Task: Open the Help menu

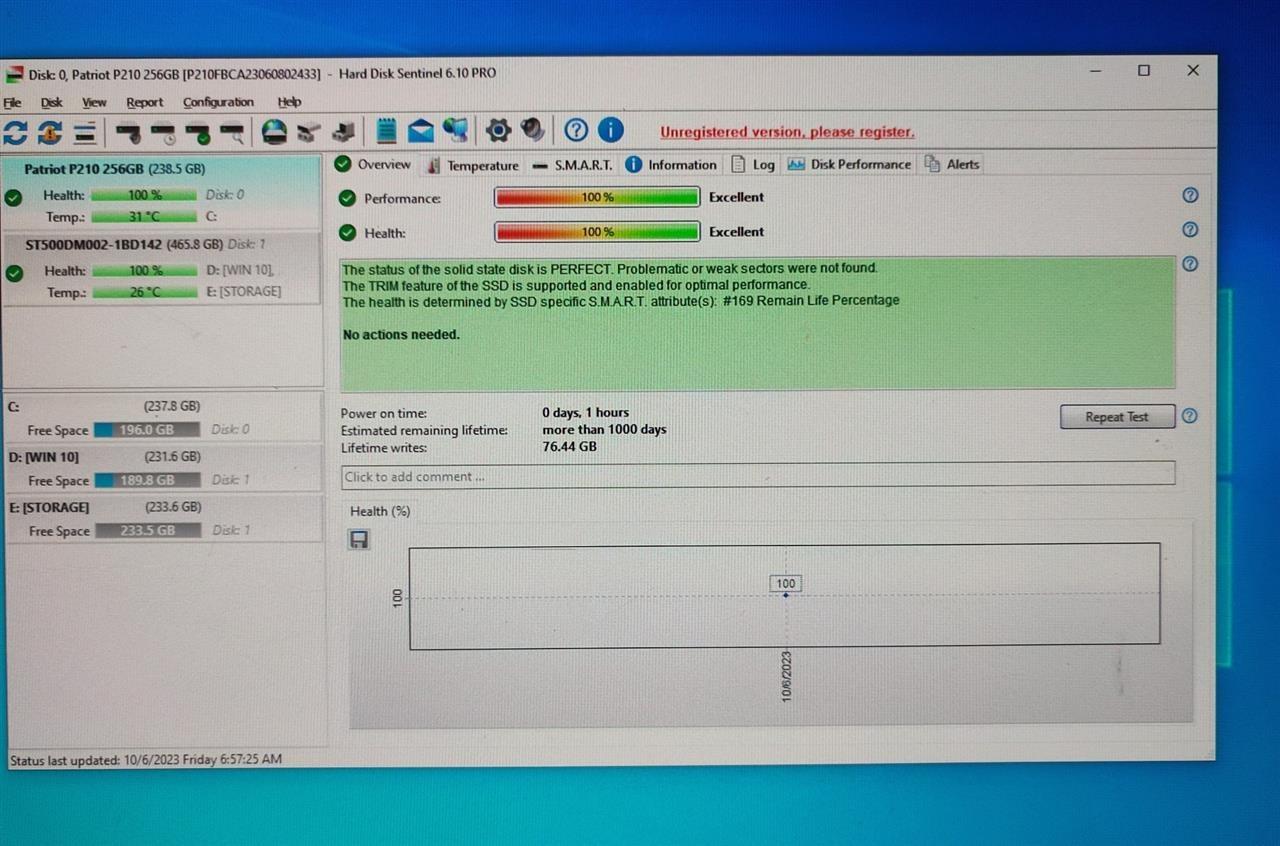Action: pos(289,102)
